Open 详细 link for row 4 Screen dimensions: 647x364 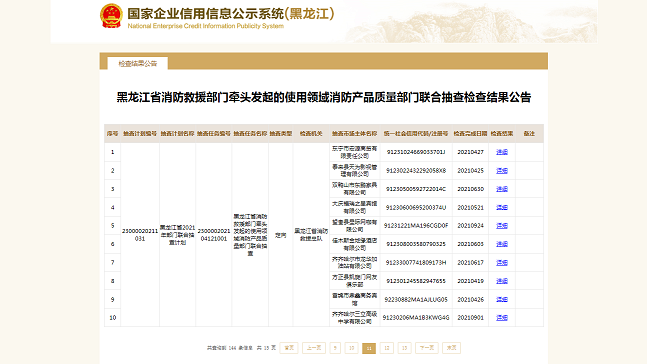tap(502, 207)
